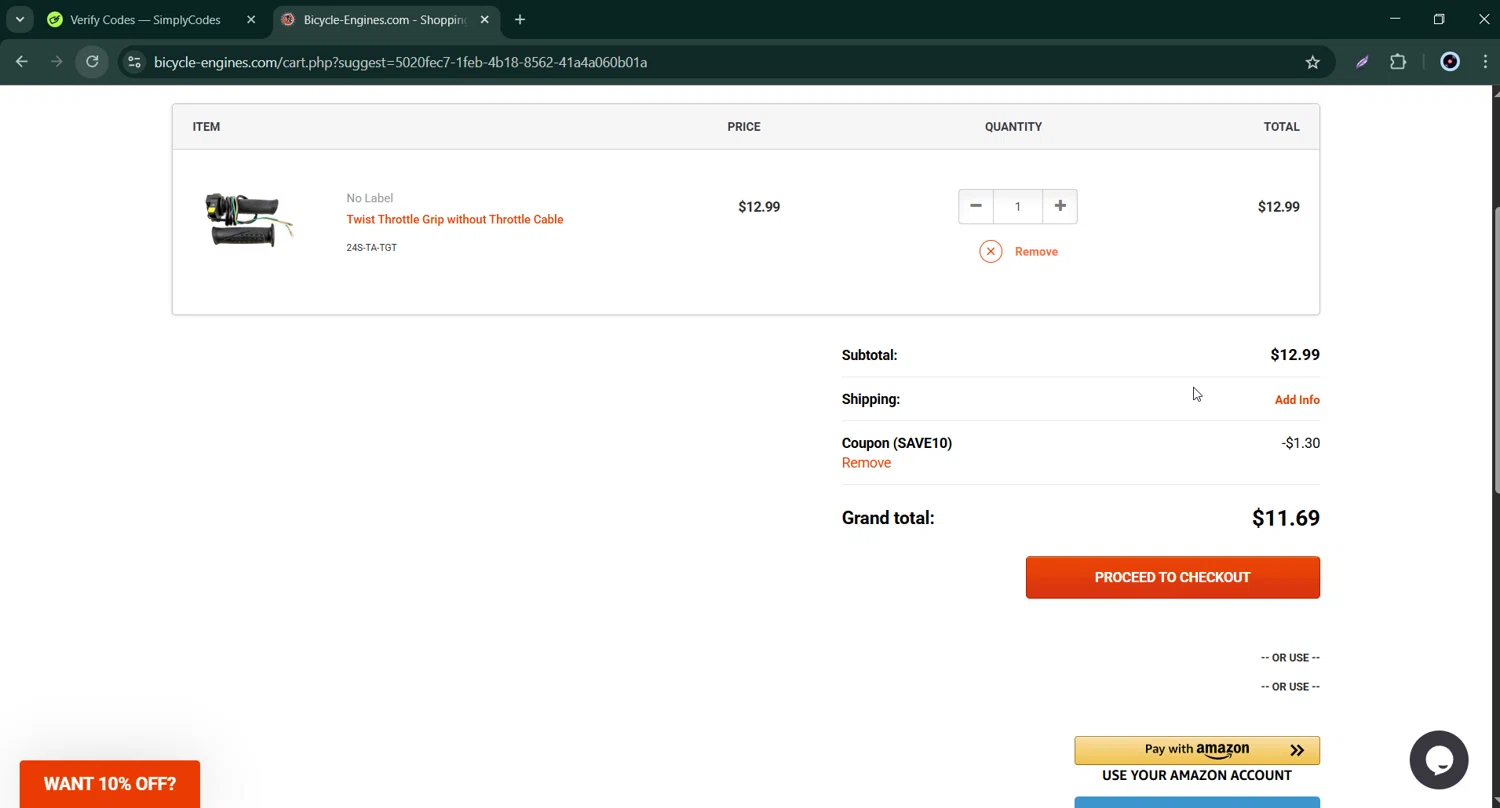View site information icon in address bar
The width and height of the screenshot is (1500, 808).
(134, 62)
